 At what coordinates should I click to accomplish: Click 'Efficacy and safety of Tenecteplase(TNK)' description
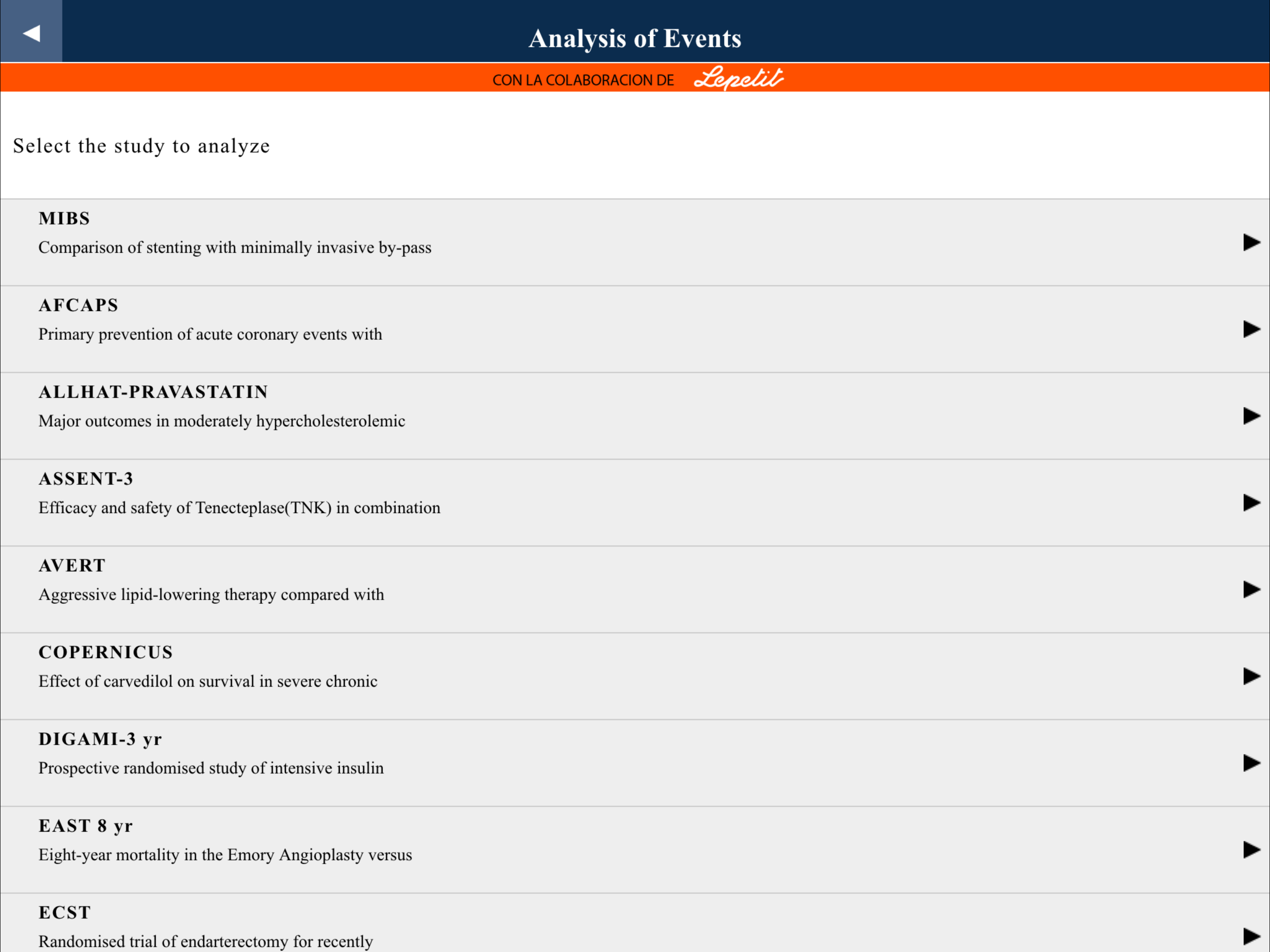239,508
